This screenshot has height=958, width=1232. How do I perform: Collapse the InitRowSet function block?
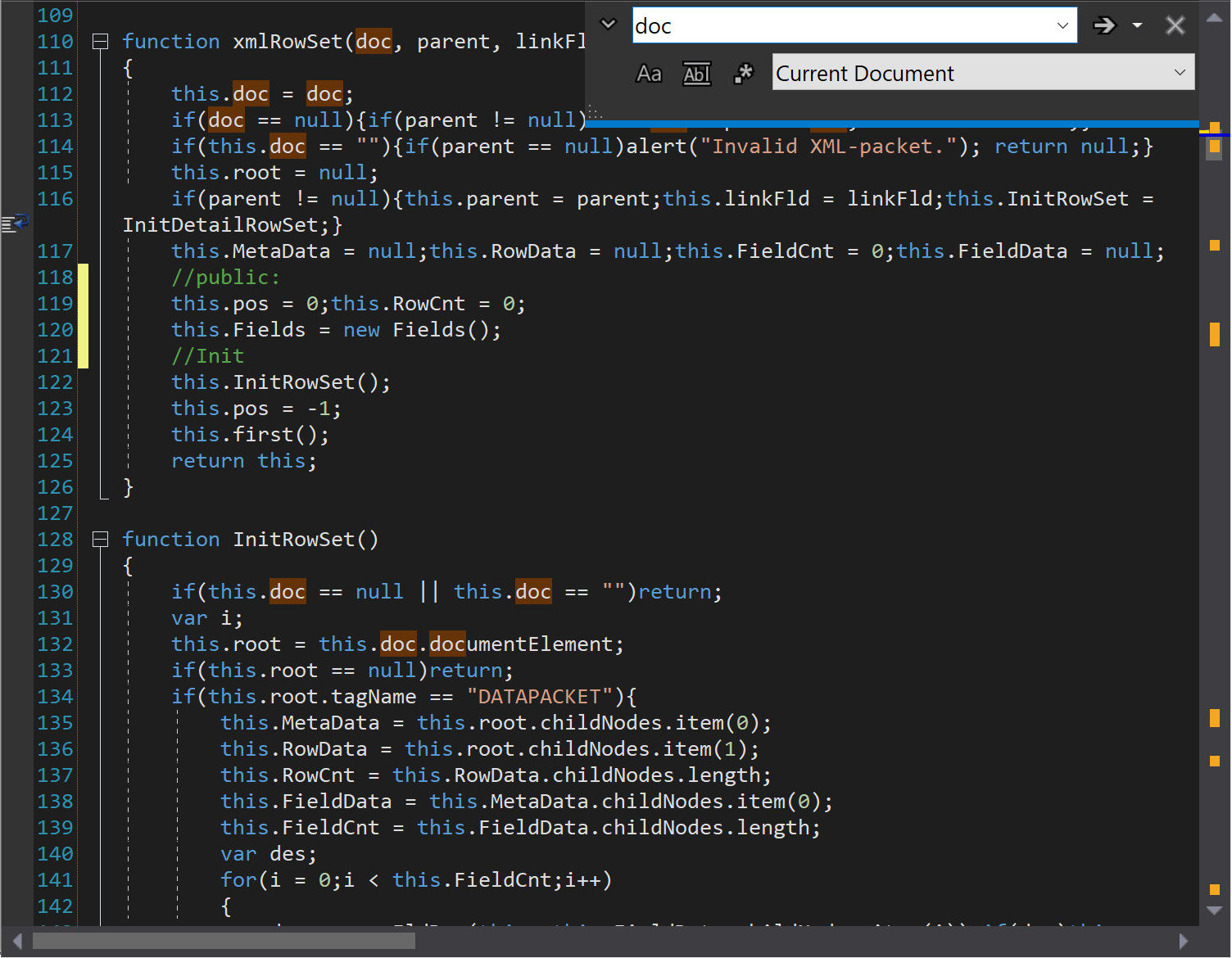[100, 540]
